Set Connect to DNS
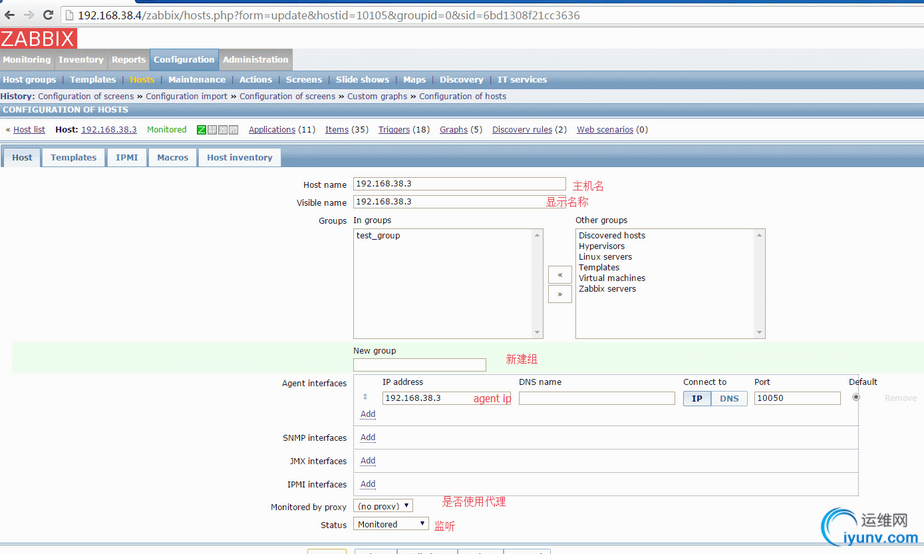924x554 pixels. [x=729, y=398]
